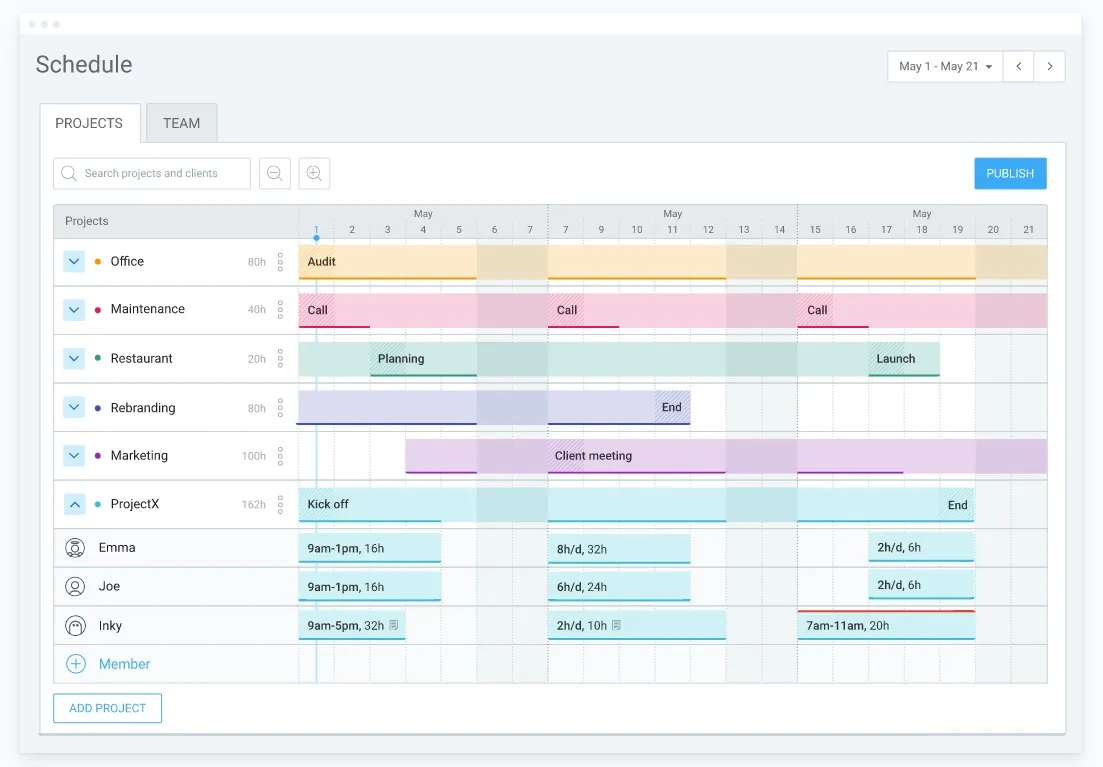Select the Call milestone on May 15
This screenshot has width=1103, height=767.
pyautogui.click(x=816, y=310)
